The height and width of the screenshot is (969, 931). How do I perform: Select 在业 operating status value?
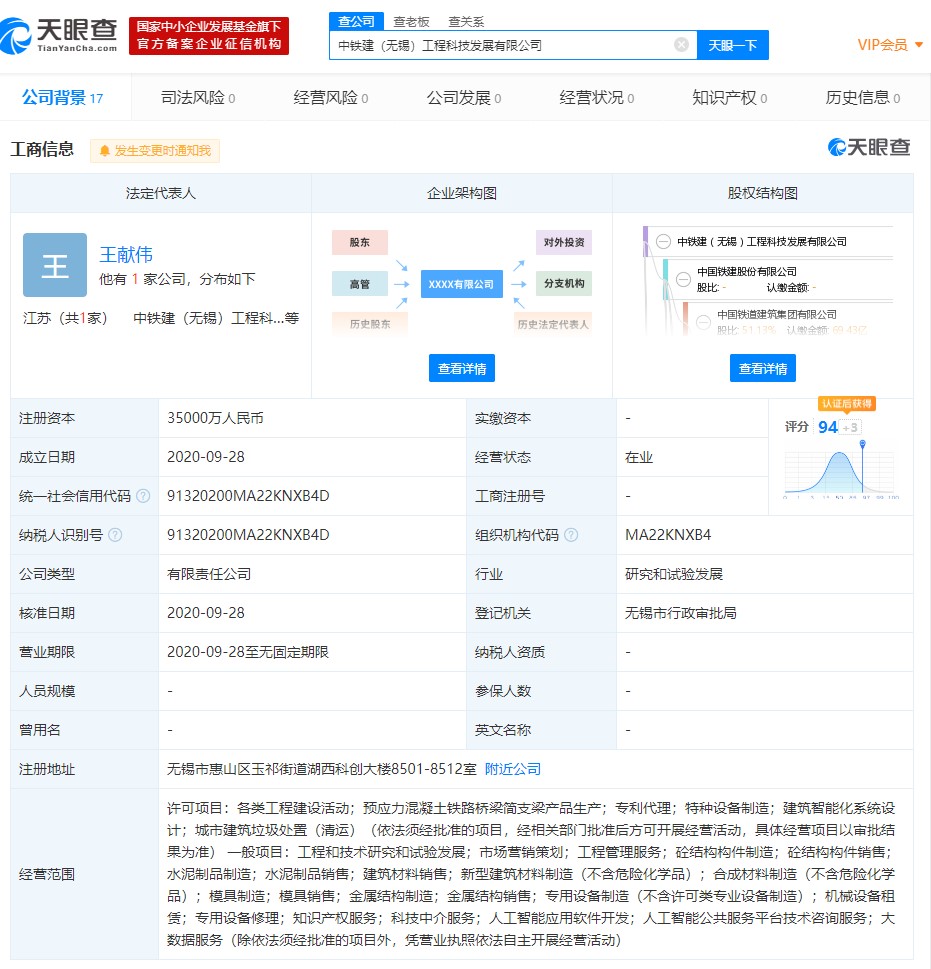point(639,457)
